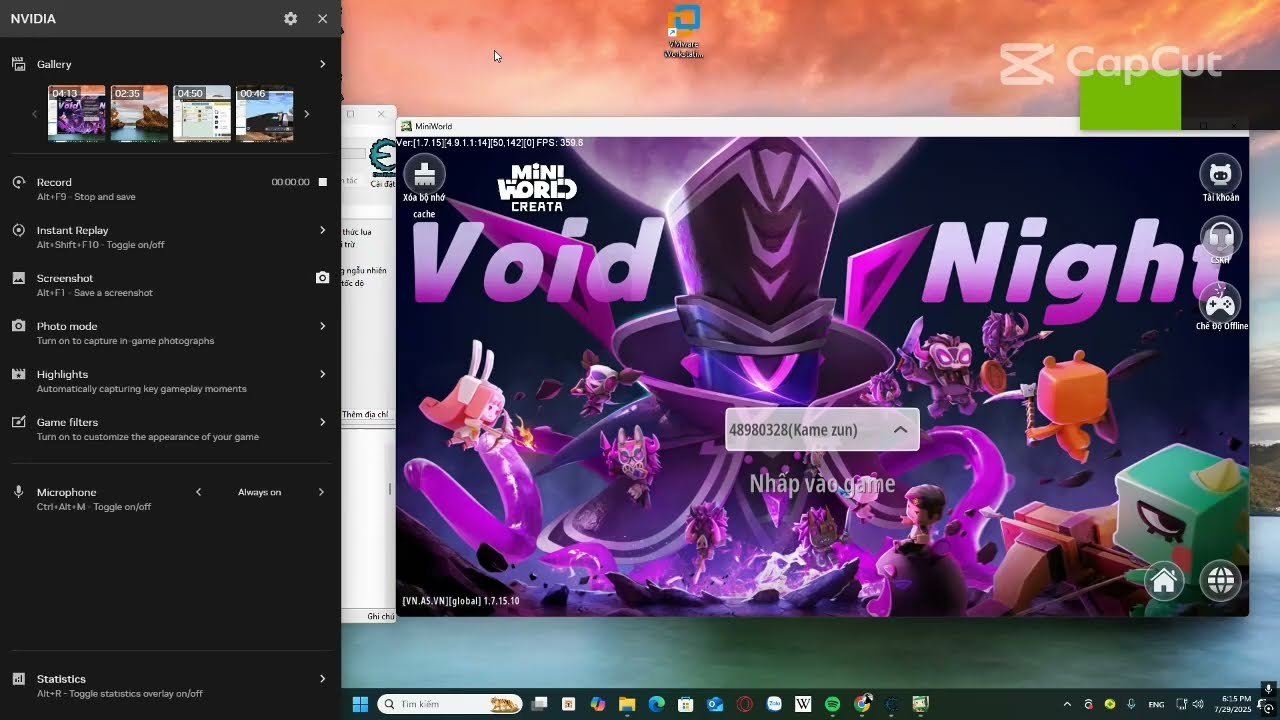
Task: Click the Screenshot label
Action: [x=65, y=278]
